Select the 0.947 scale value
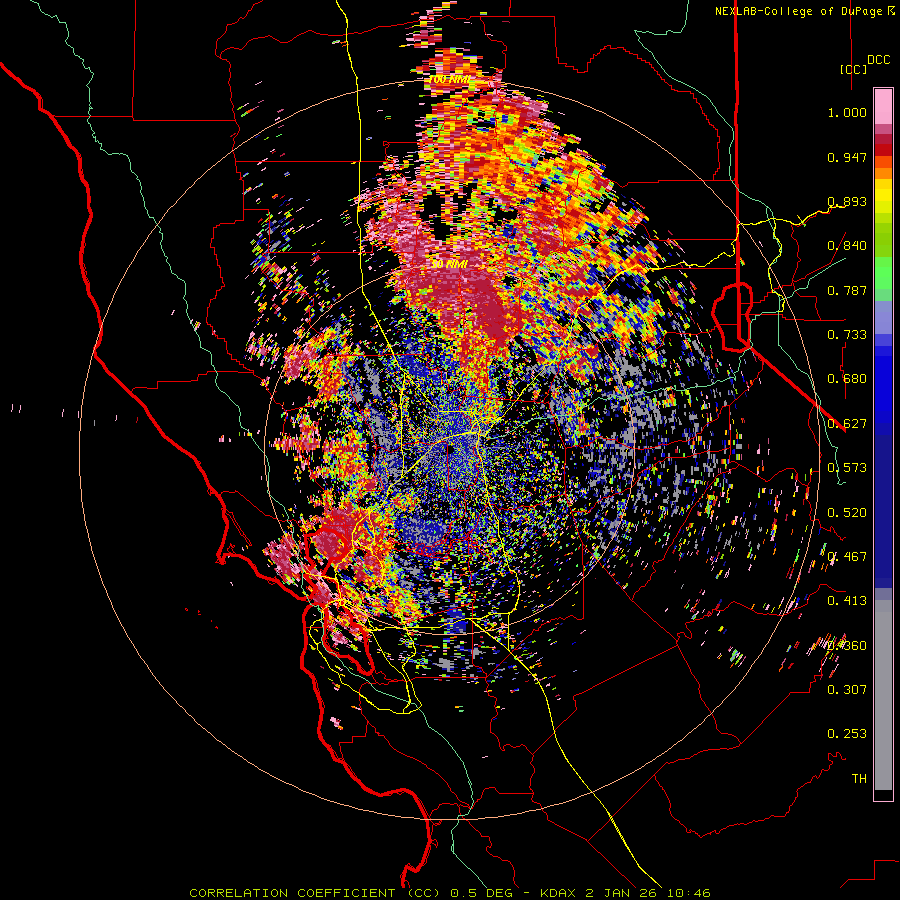The height and width of the screenshot is (900, 900). [x=847, y=157]
